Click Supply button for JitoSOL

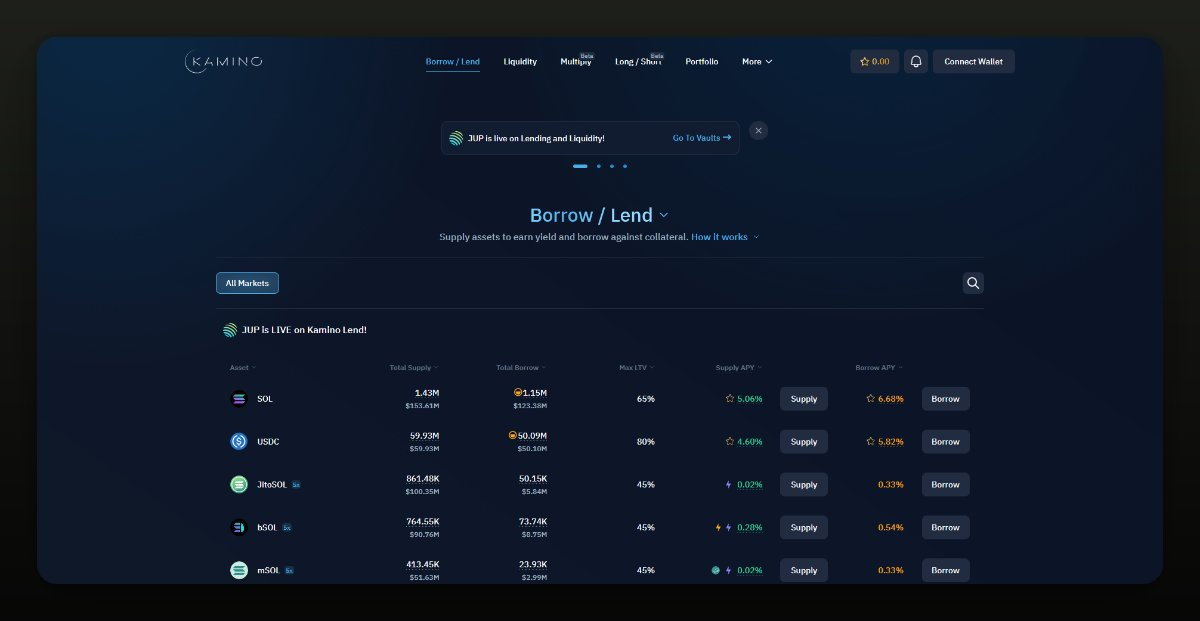[804, 485]
